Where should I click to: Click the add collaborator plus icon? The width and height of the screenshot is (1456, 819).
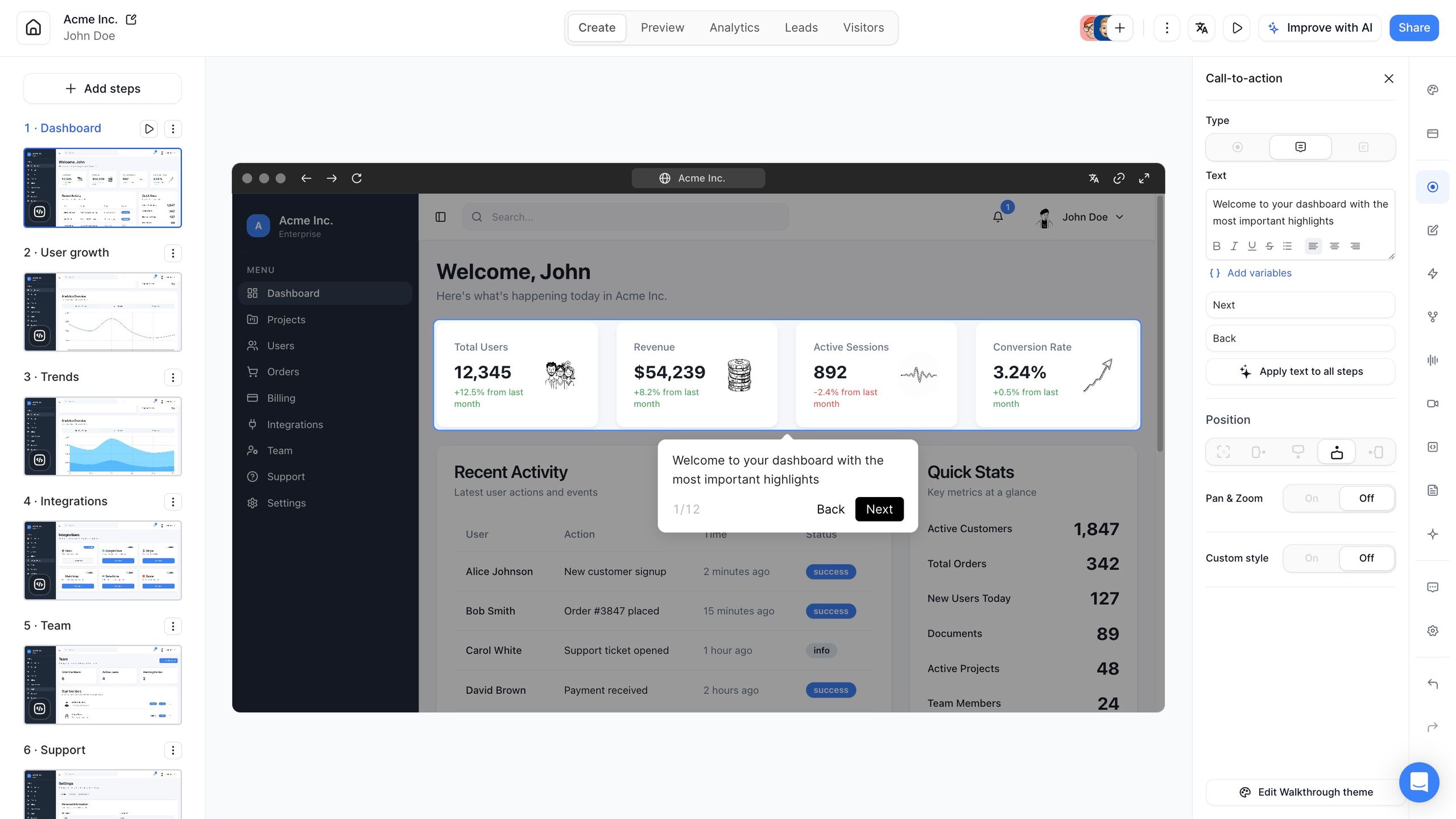pos(1120,28)
